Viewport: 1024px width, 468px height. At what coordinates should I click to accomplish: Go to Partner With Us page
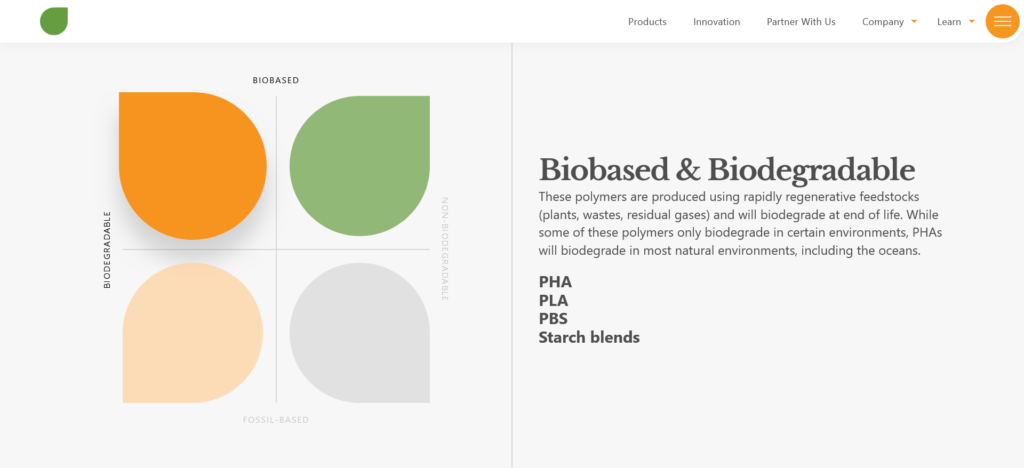(801, 22)
